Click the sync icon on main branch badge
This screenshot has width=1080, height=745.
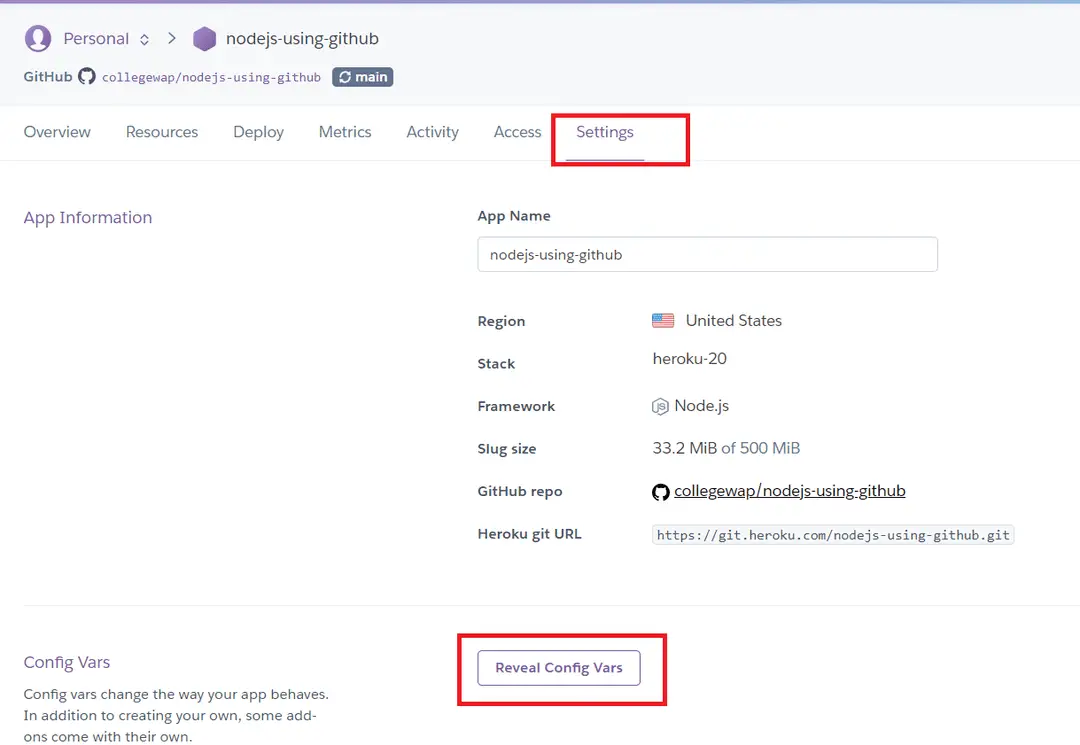(345, 77)
